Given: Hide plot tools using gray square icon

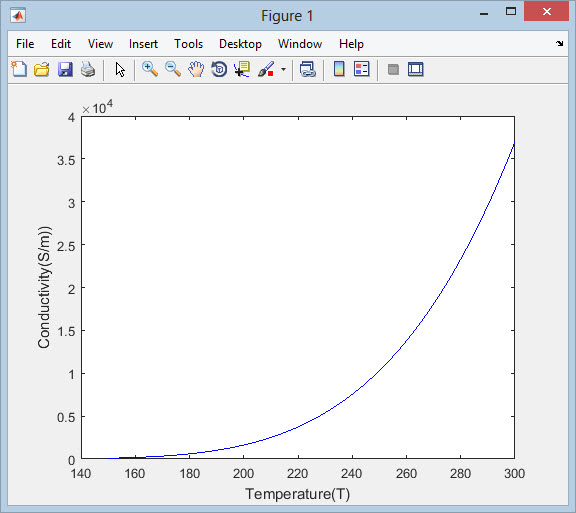Looking at the screenshot, I should tap(393, 69).
